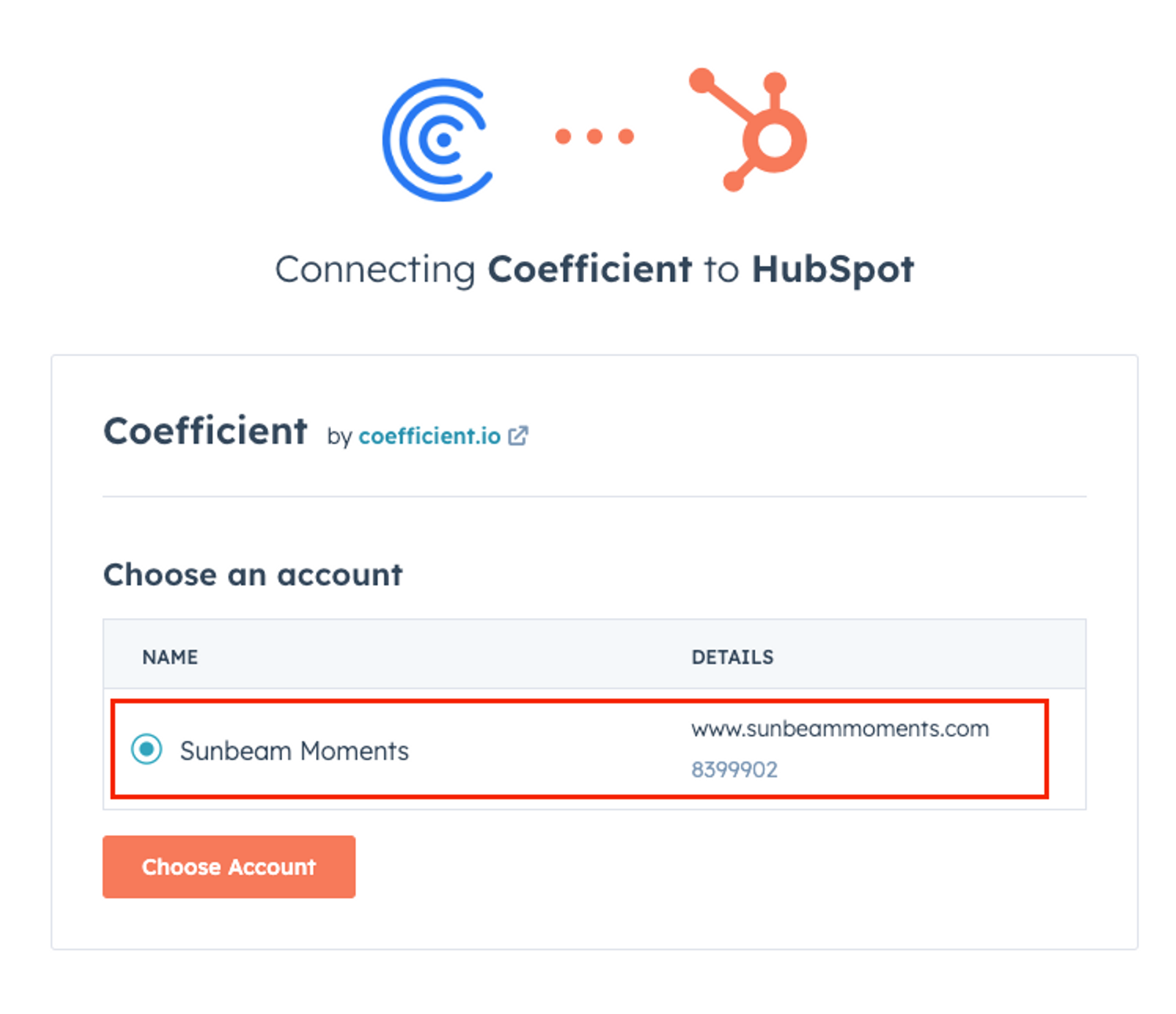Click the bold word Coefficient in the title
The width and height of the screenshot is (1176, 1014).
[x=590, y=269]
